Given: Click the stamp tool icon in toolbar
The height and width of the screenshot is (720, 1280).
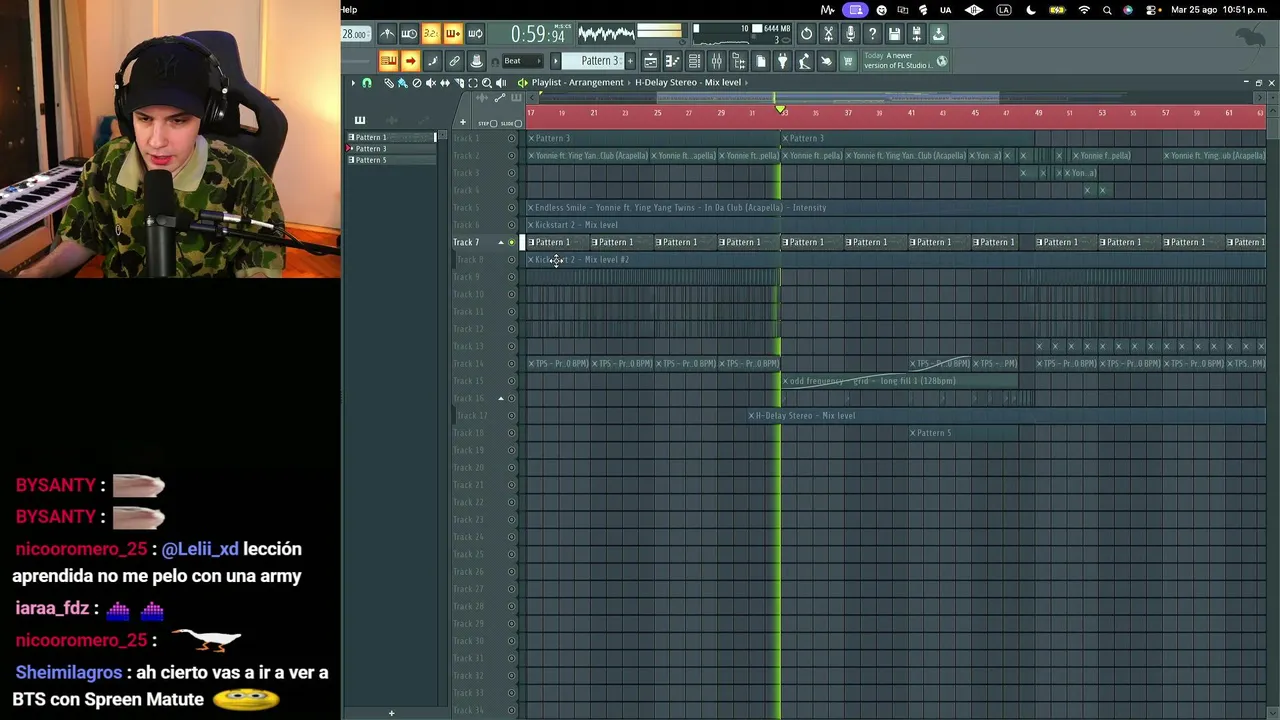Looking at the screenshot, I should 476,61.
